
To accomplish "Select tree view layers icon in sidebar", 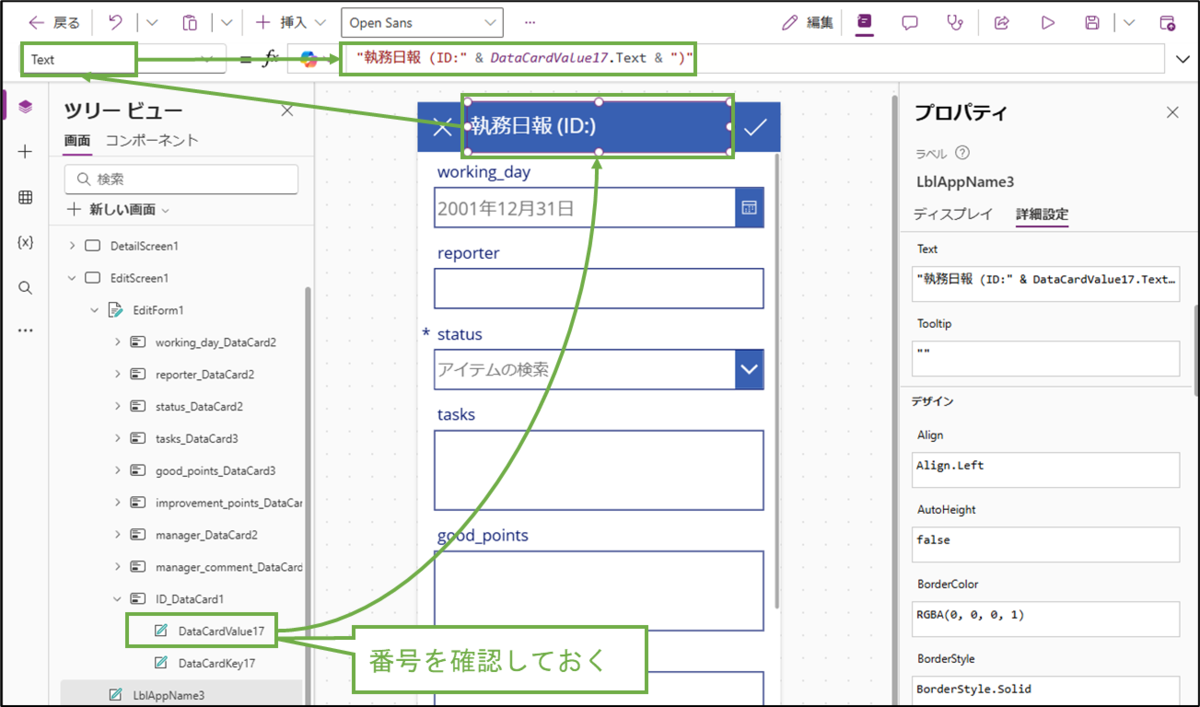I will click(26, 107).
